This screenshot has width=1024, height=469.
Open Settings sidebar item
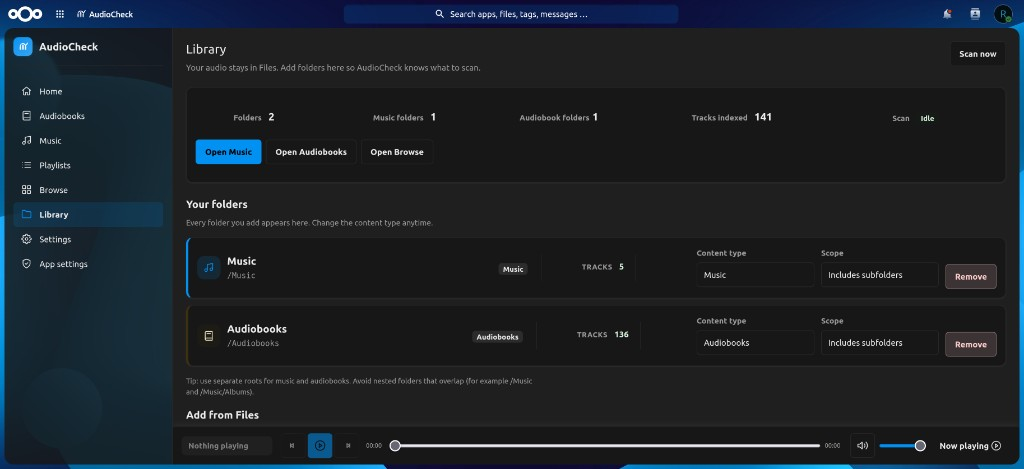tap(88, 239)
